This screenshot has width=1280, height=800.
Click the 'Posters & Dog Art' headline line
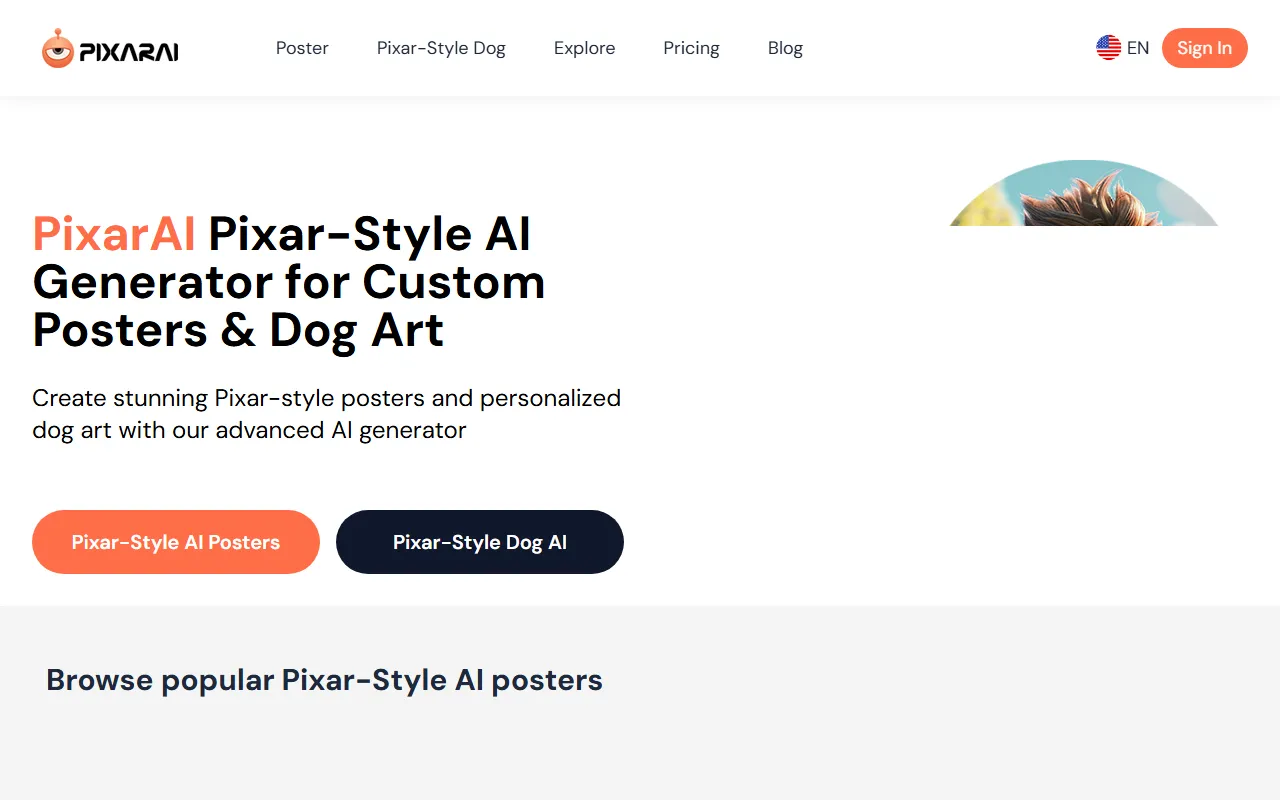tap(238, 330)
